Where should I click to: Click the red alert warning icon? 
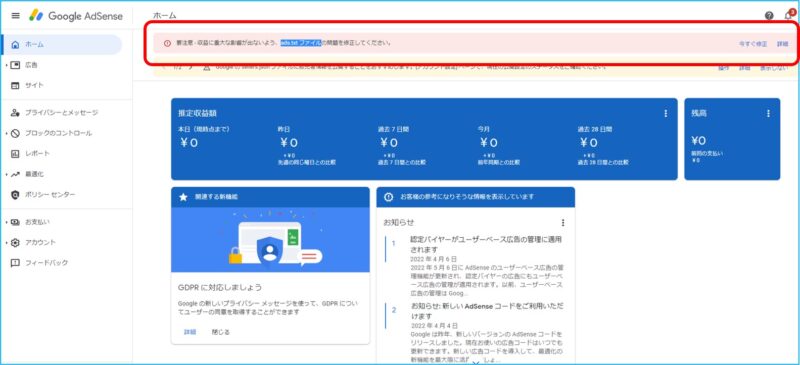click(167, 43)
